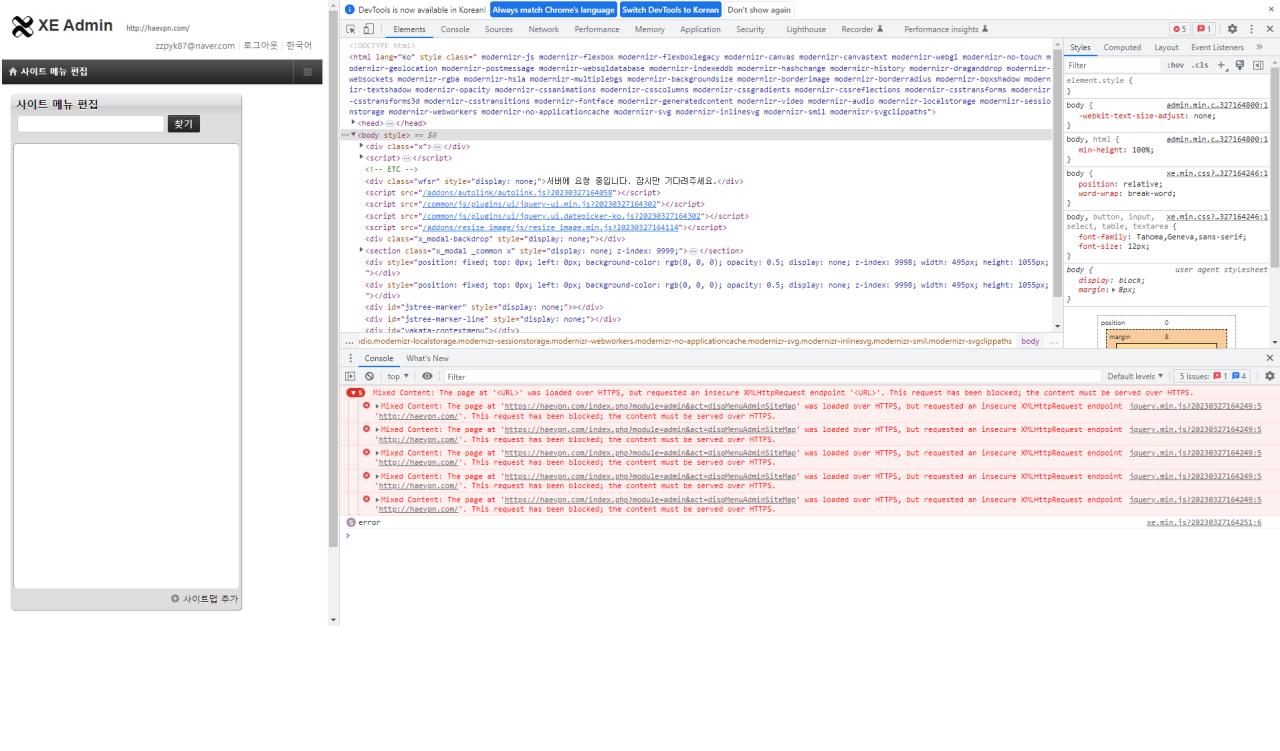1280x751 pixels.
Task: Click the home icon in the black bar
Action: (12, 72)
